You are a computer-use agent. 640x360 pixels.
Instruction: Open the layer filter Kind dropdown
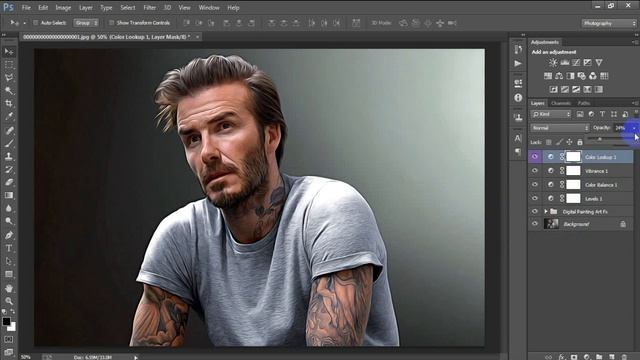point(551,114)
